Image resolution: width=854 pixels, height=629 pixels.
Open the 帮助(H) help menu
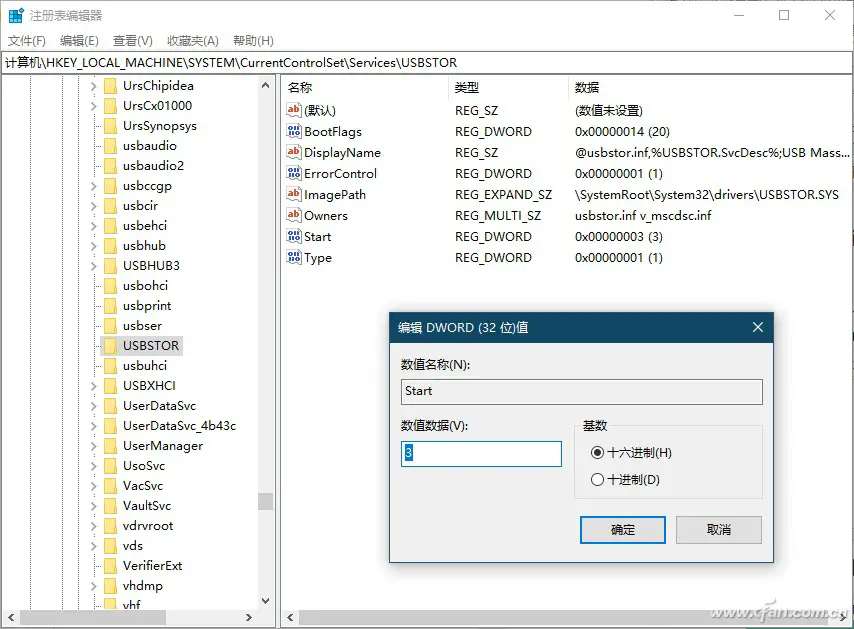tap(253, 41)
